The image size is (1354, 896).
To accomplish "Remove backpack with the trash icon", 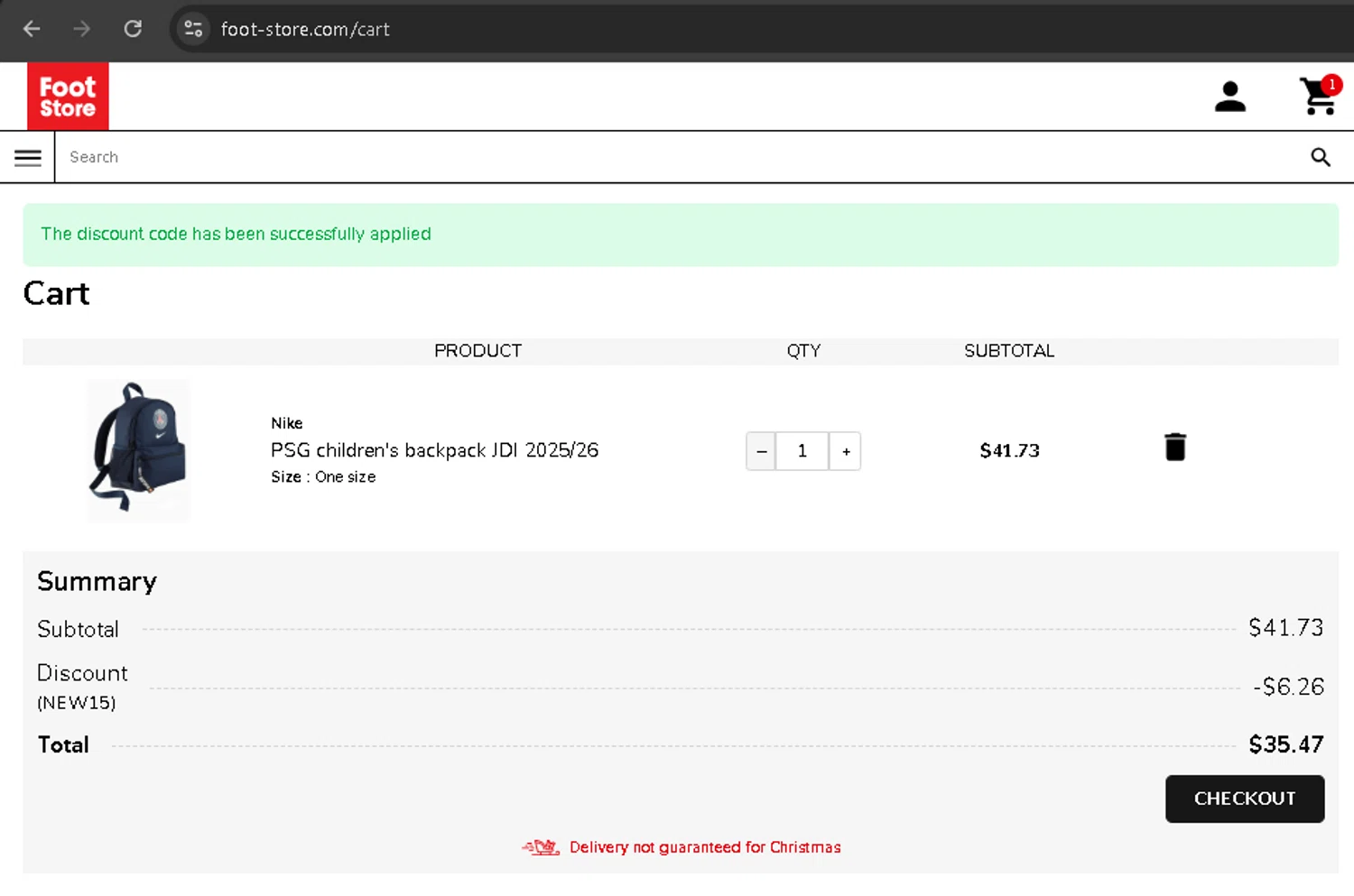I will 1174,447.
